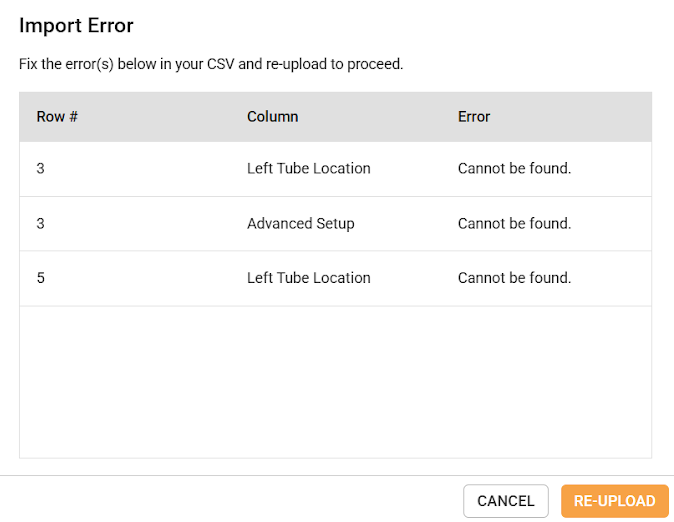Click the 'Error' table header

coord(474,116)
